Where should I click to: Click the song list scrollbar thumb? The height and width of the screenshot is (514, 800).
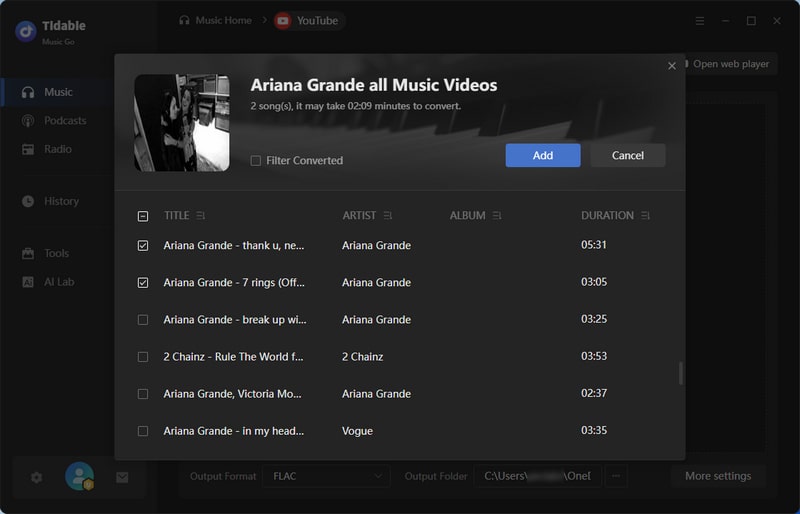681,374
